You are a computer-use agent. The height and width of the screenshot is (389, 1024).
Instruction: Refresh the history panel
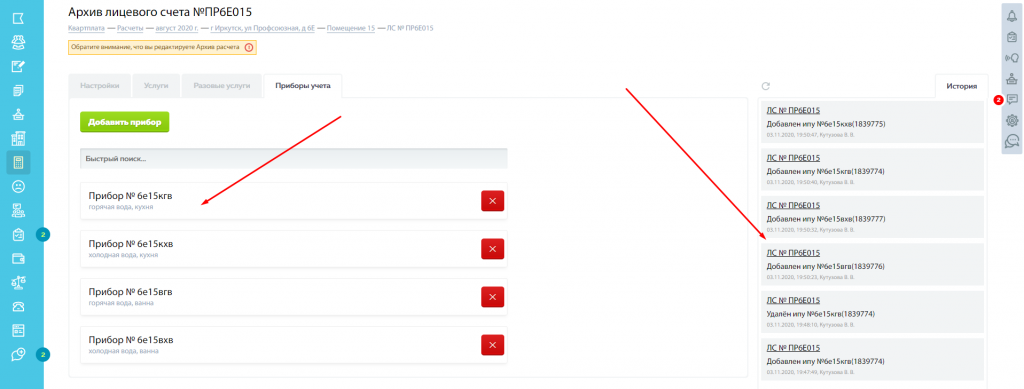point(766,86)
